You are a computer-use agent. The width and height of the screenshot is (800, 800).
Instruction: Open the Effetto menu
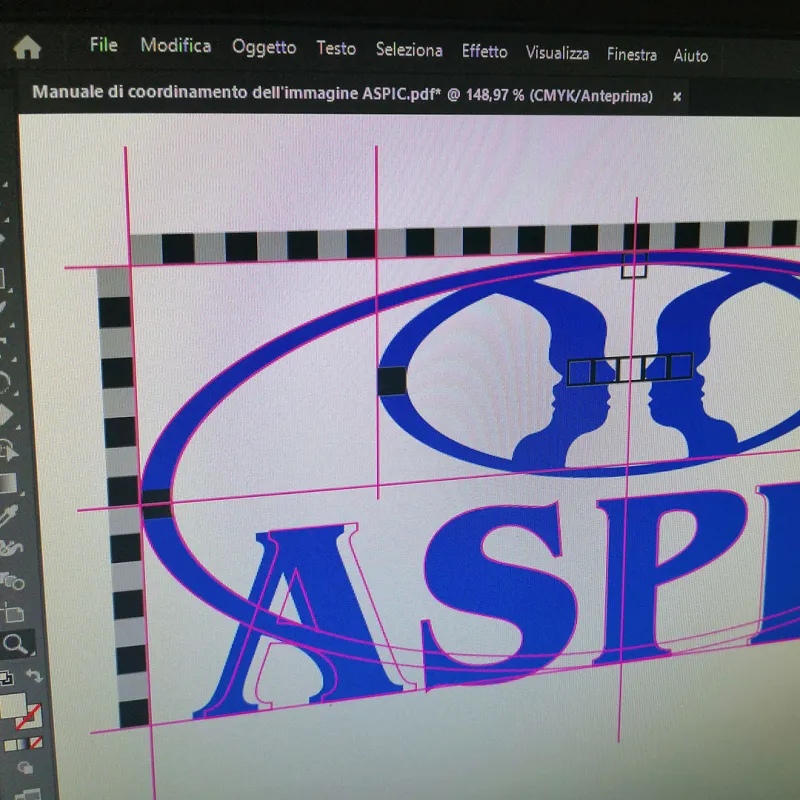[x=485, y=51]
